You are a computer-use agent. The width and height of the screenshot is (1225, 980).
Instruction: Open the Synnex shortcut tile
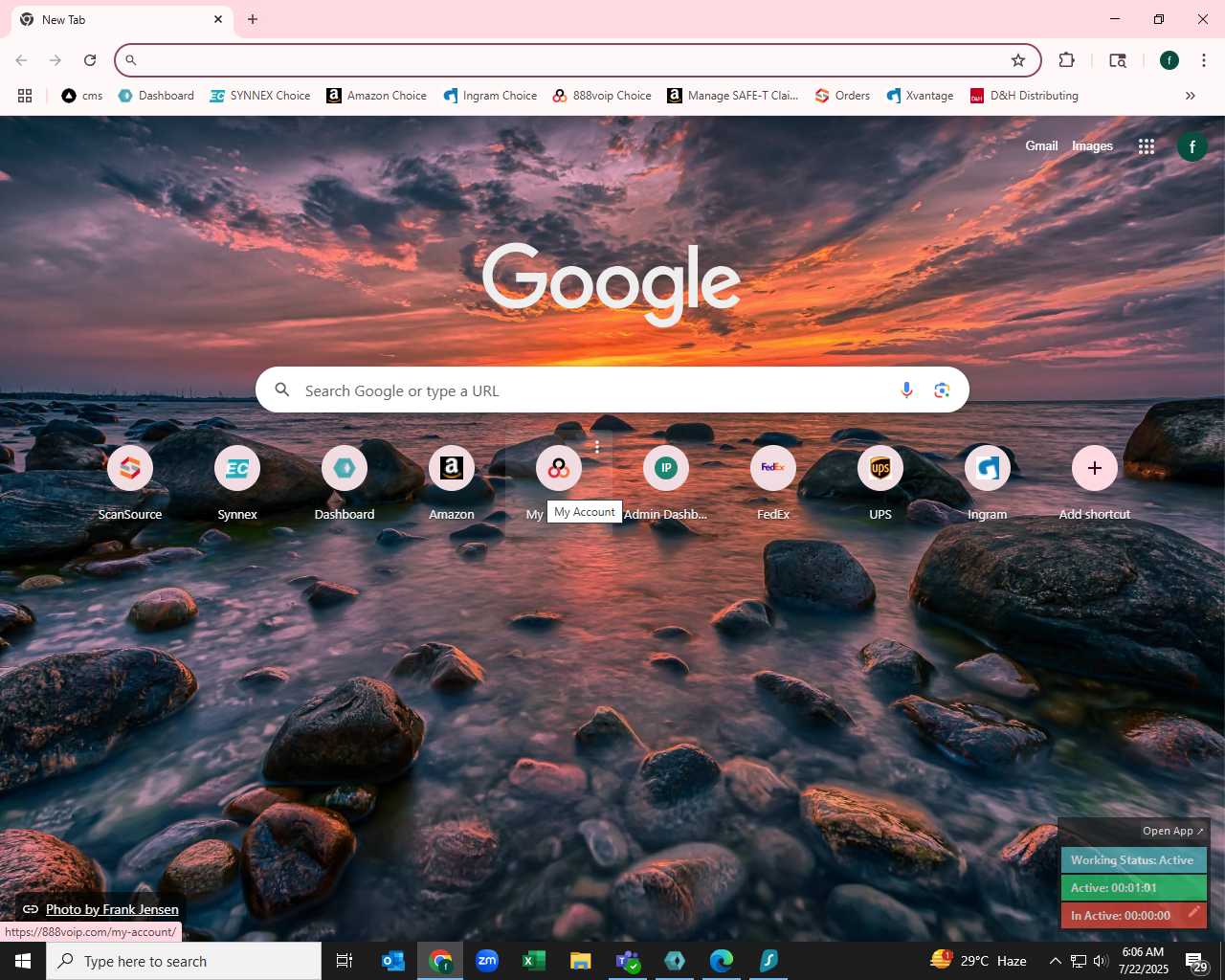237,482
